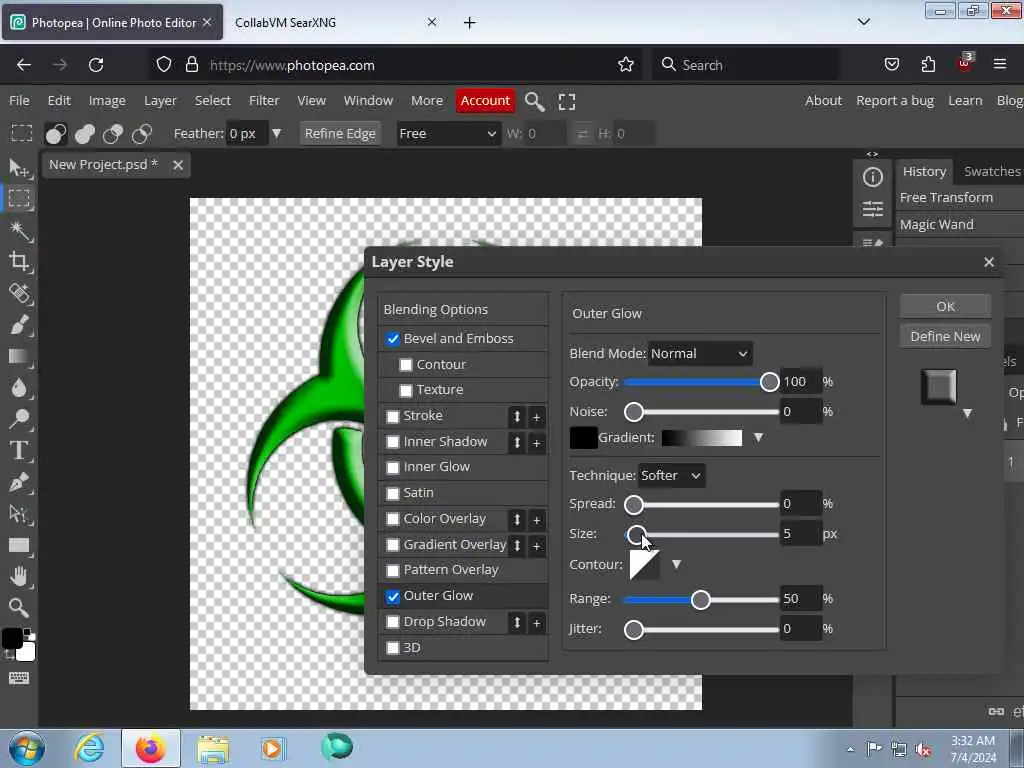Choose Unite selection mode icon
Image resolution: width=1024 pixels, height=768 pixels.
coord(84,134)
